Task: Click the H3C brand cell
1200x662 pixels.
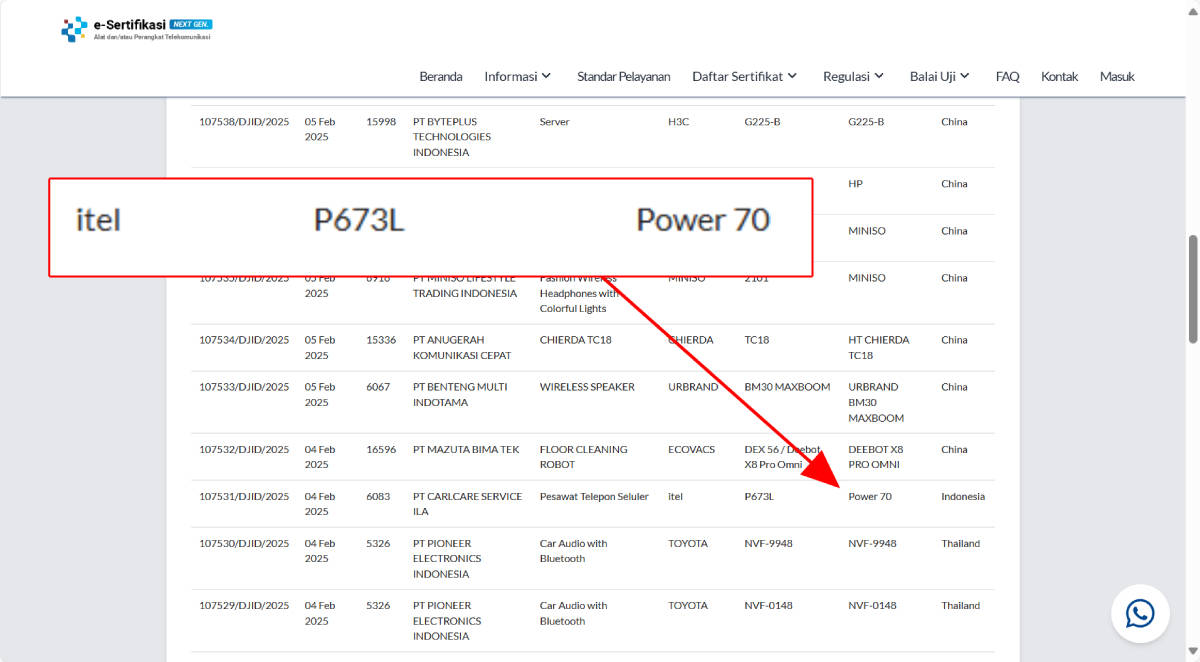Action: (x=678, y=122)
